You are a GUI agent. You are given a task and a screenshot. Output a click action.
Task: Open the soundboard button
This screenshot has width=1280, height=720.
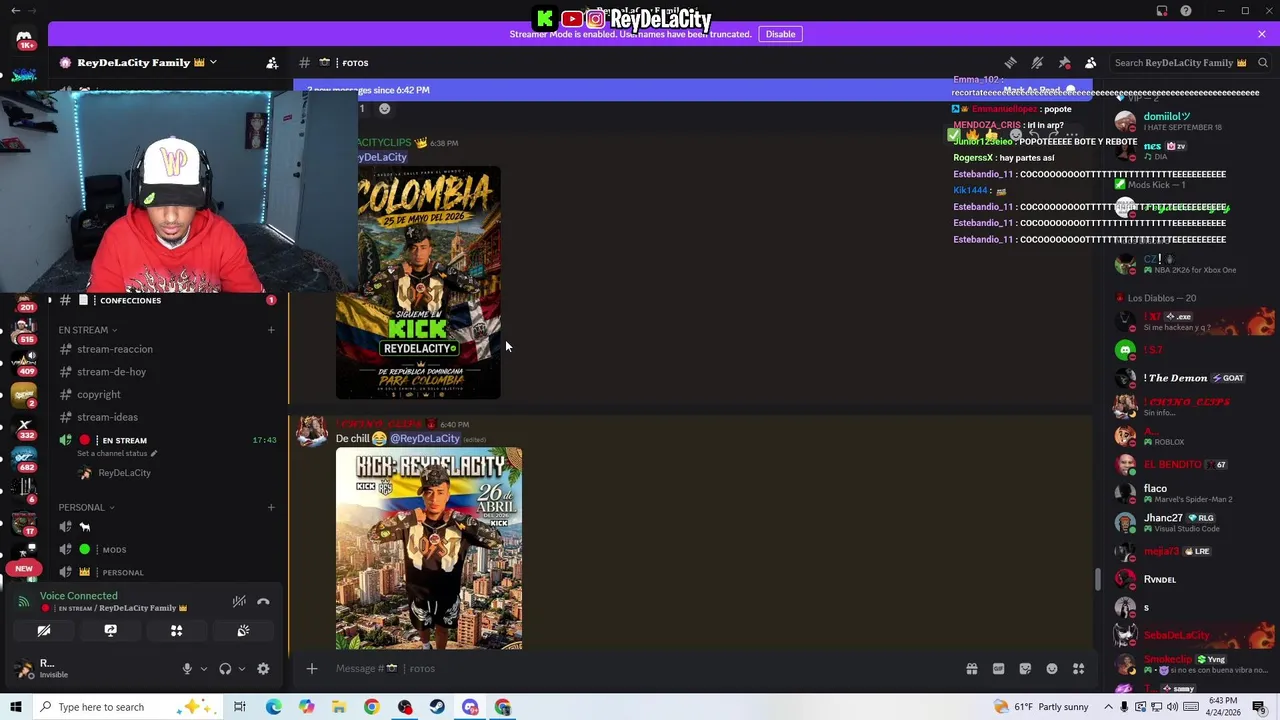243,631
